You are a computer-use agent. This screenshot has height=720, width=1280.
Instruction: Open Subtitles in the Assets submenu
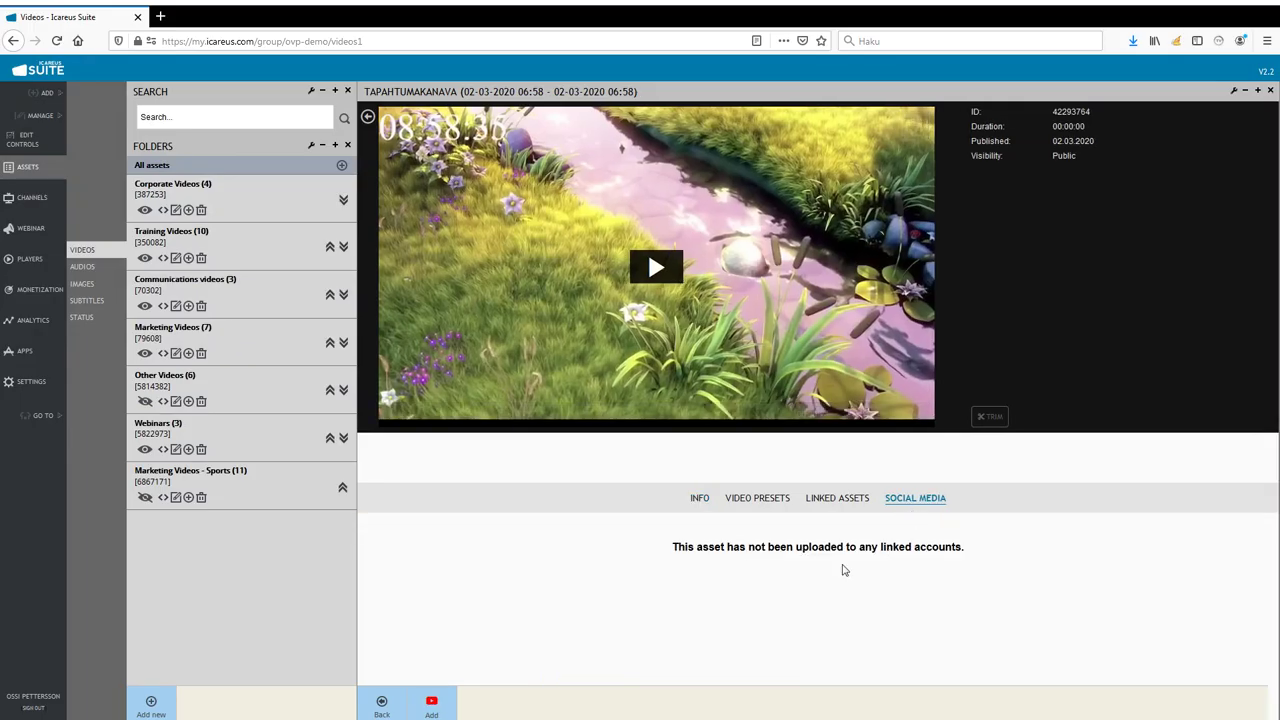click(87, 301)
